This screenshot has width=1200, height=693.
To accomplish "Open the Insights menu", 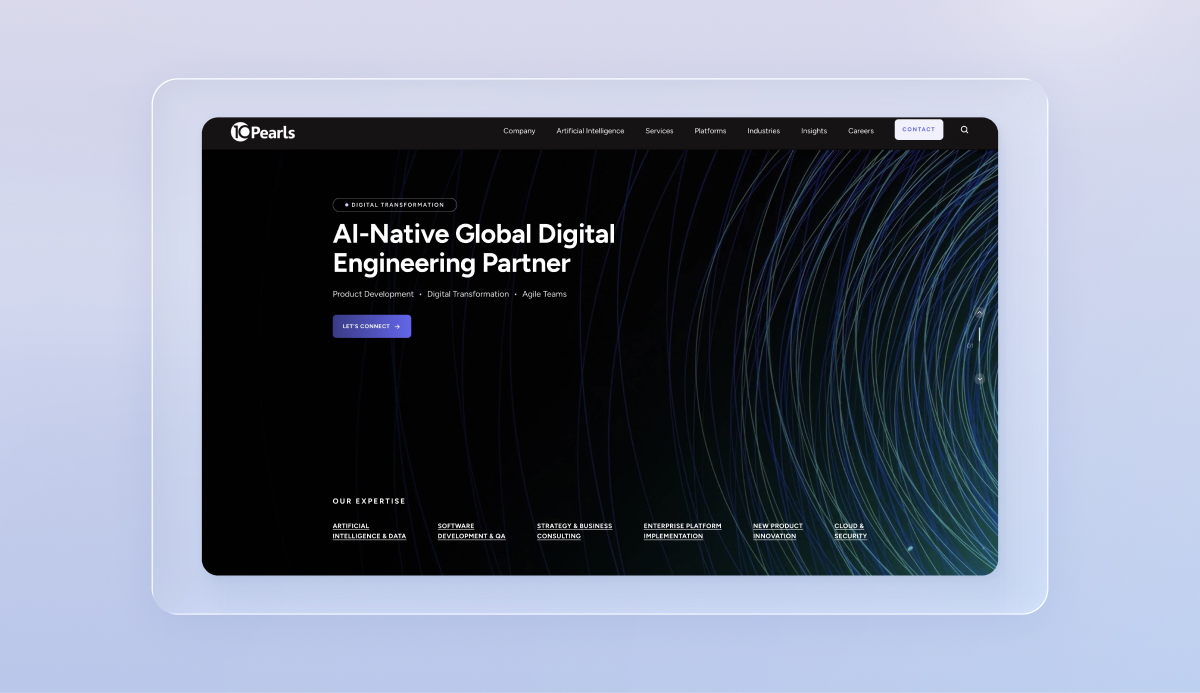I will coord(814,131).
